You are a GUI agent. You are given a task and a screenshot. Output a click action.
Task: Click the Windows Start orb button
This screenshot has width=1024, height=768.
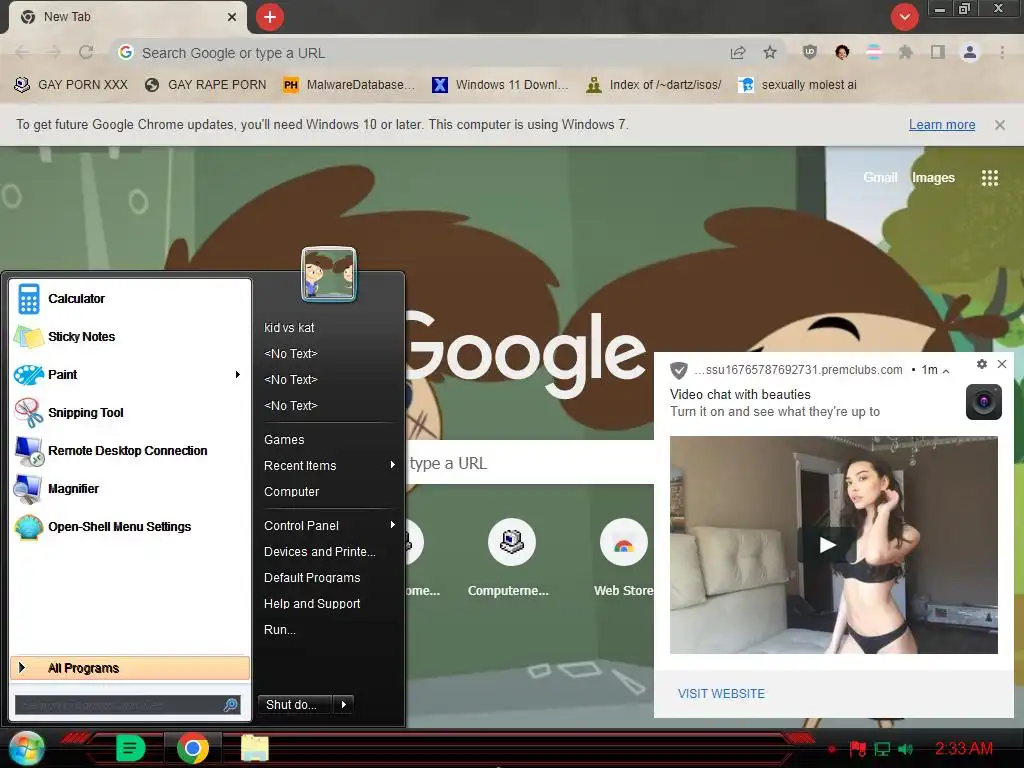(26, 748)
